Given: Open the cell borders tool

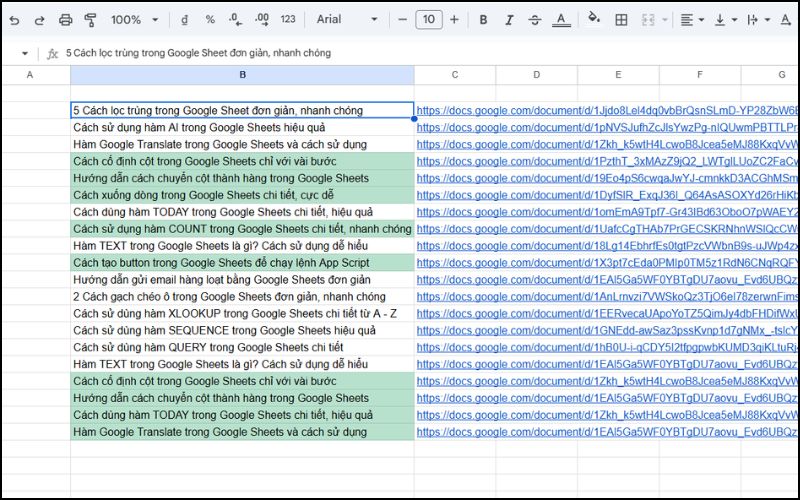Looking at the screenshot, I should point(621,20).
